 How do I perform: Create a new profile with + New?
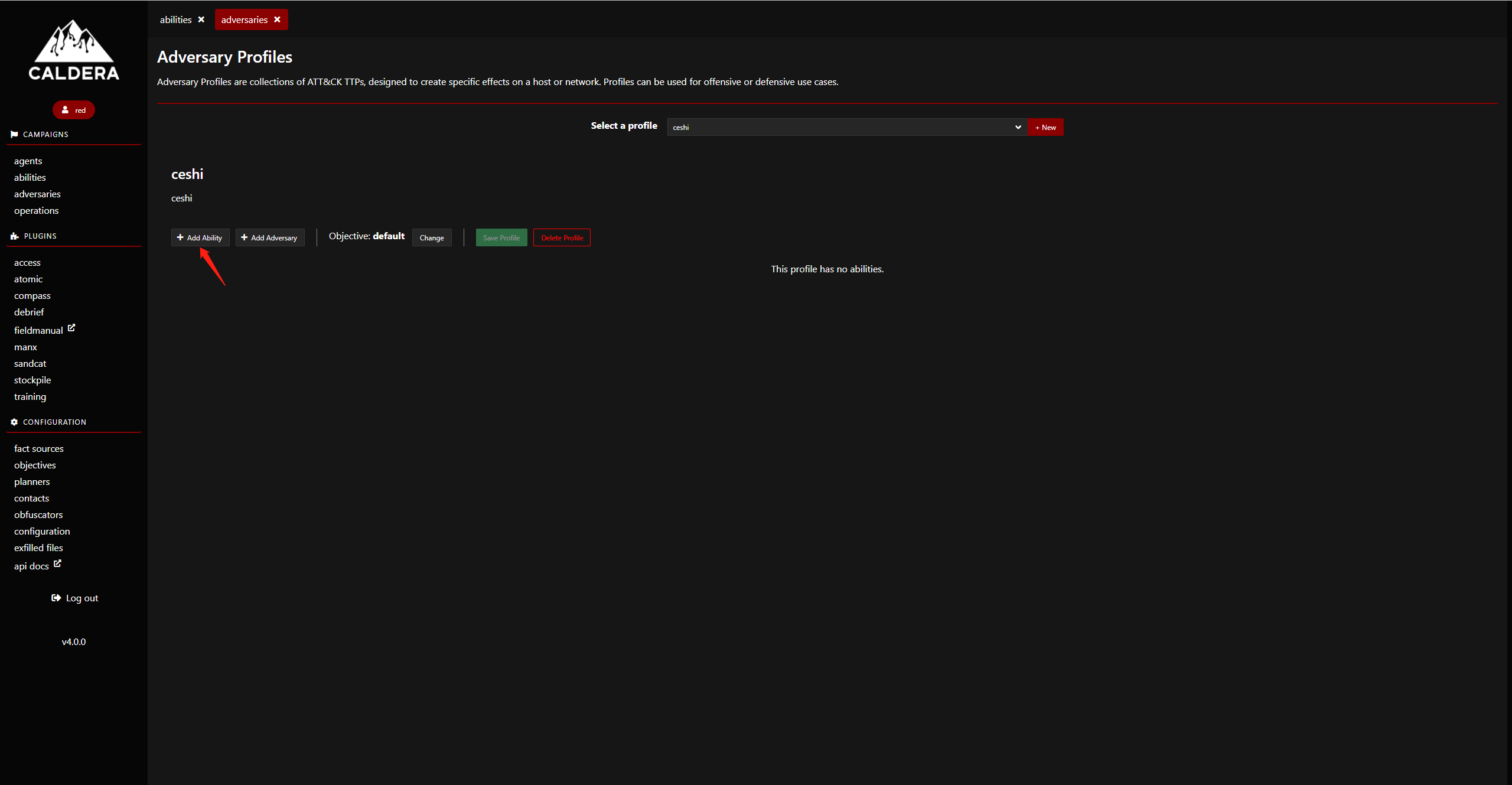pos(1045,127)
